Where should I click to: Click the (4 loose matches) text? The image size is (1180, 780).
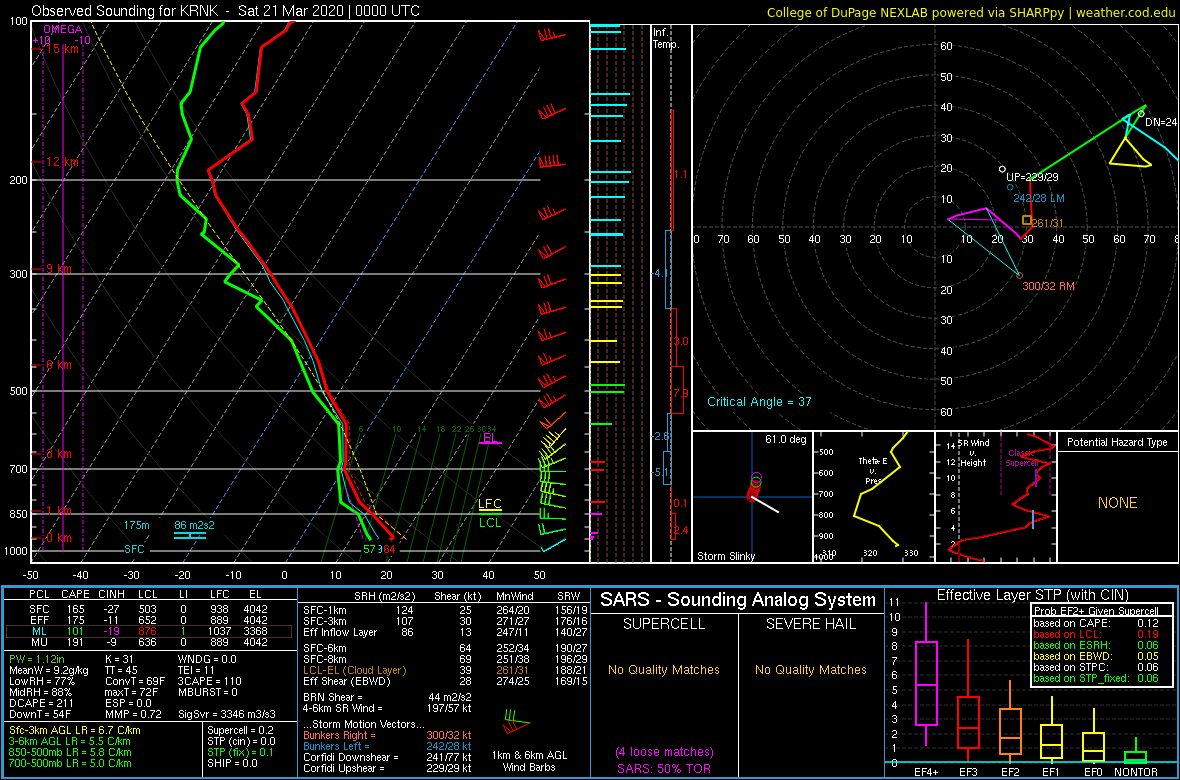click(663, 751)
